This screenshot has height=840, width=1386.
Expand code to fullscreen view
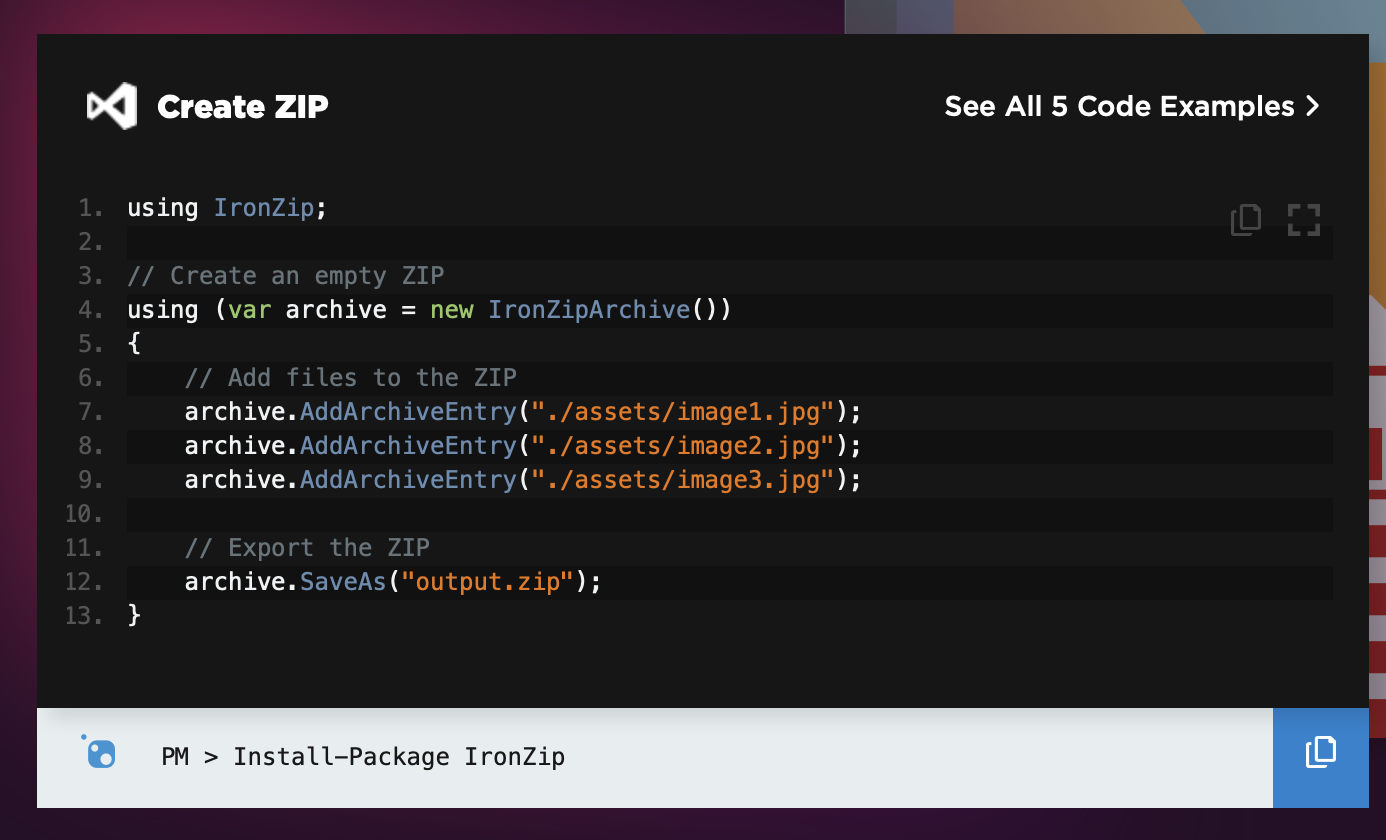pyautogui.click(x=1304, y=220)
